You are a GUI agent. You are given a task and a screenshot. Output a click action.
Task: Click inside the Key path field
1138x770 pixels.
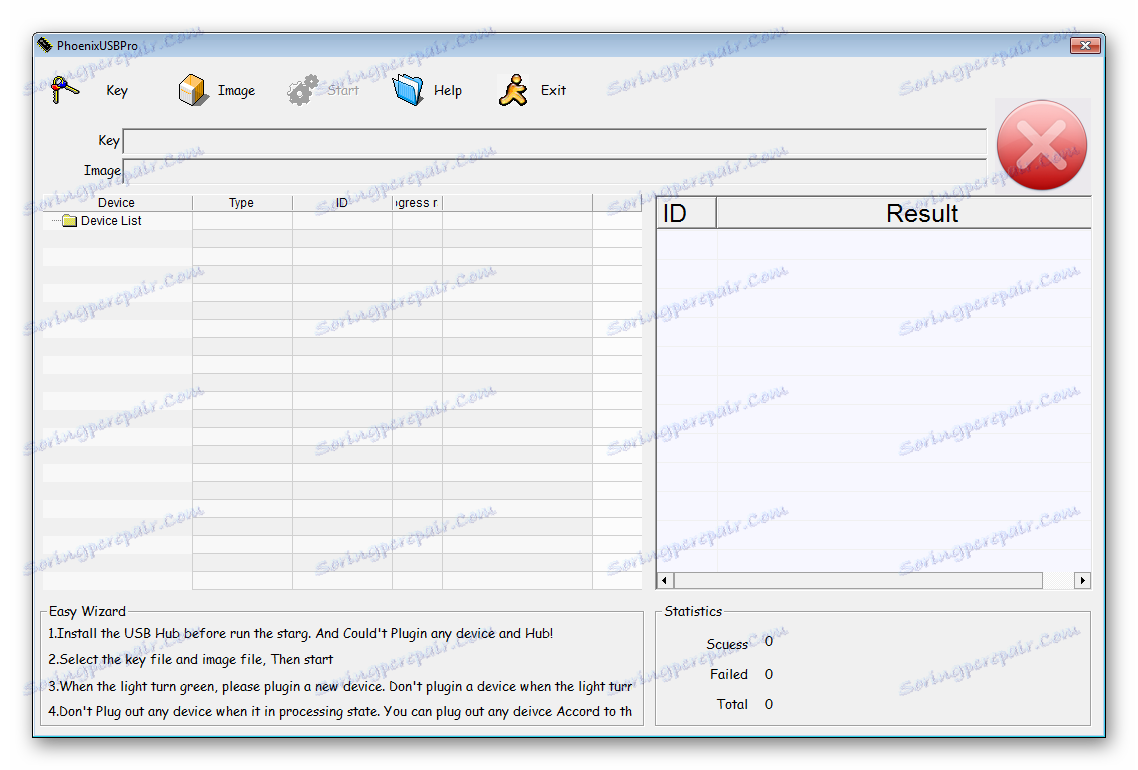pos(554,141)
